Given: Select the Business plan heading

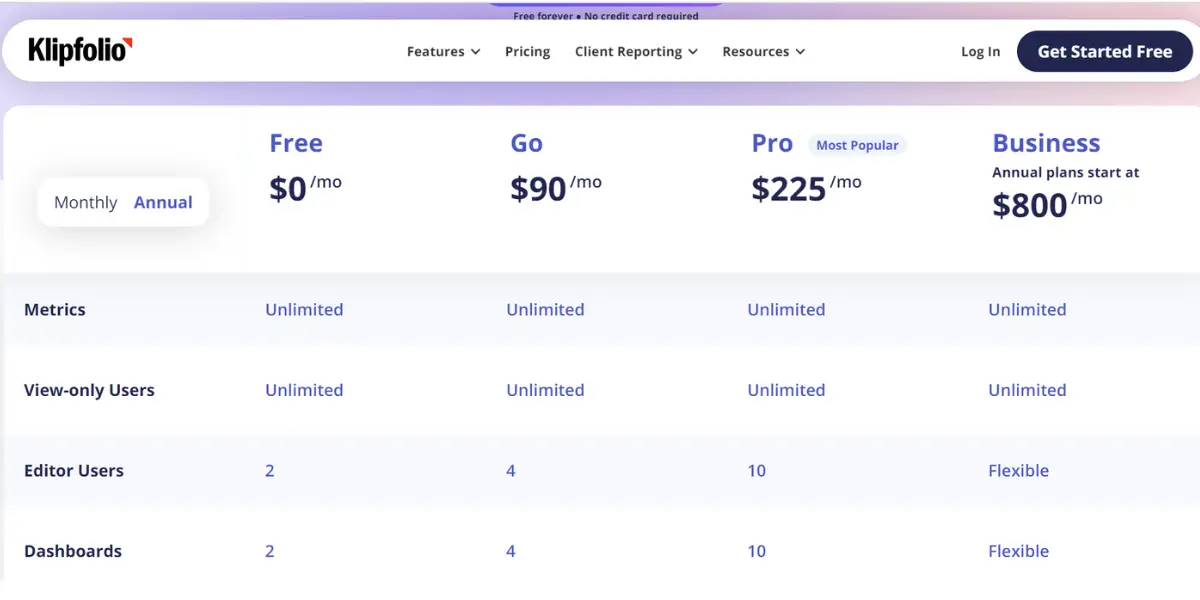Looking at the screenshot, I should point(1046,143).
